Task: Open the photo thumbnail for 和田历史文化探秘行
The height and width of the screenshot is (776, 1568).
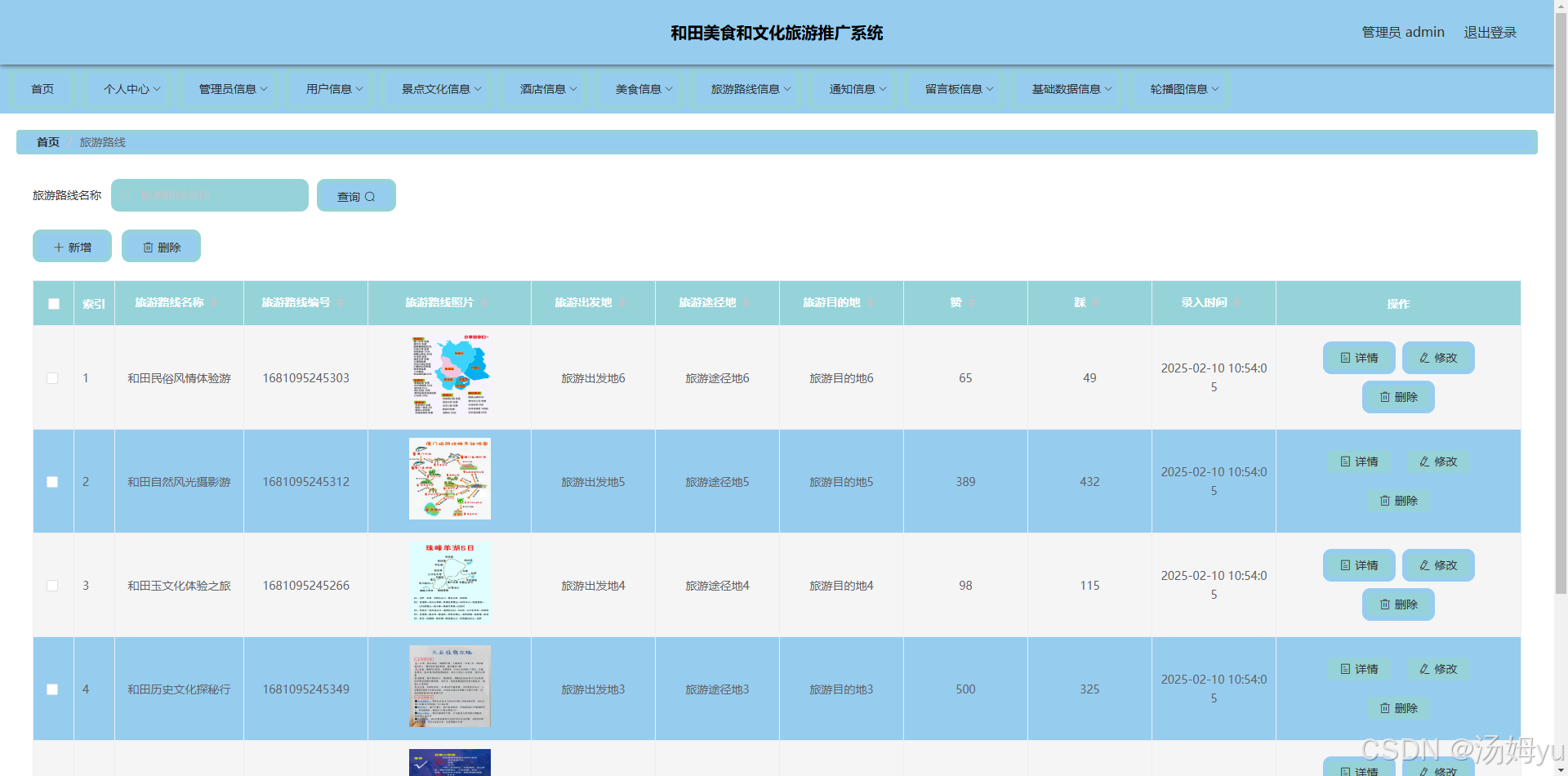Action: 450,686
